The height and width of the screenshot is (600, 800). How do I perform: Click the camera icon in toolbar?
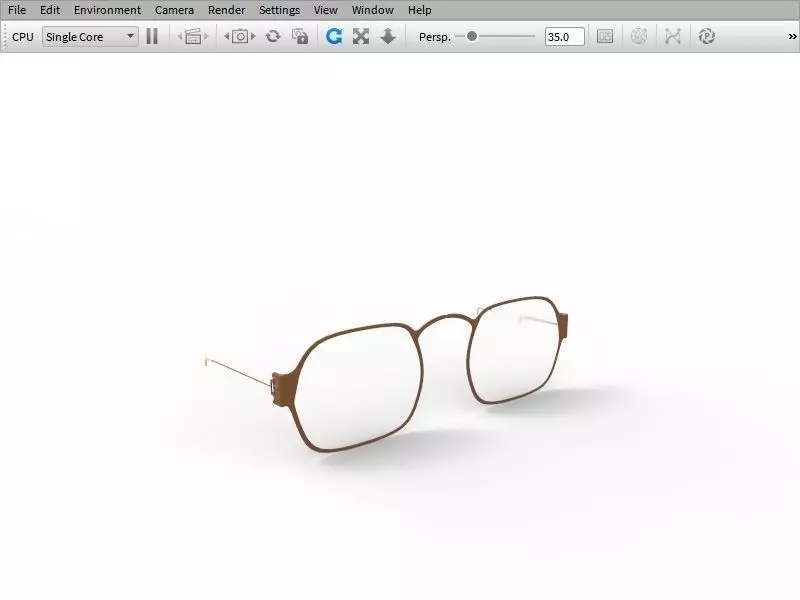(240, 36)
